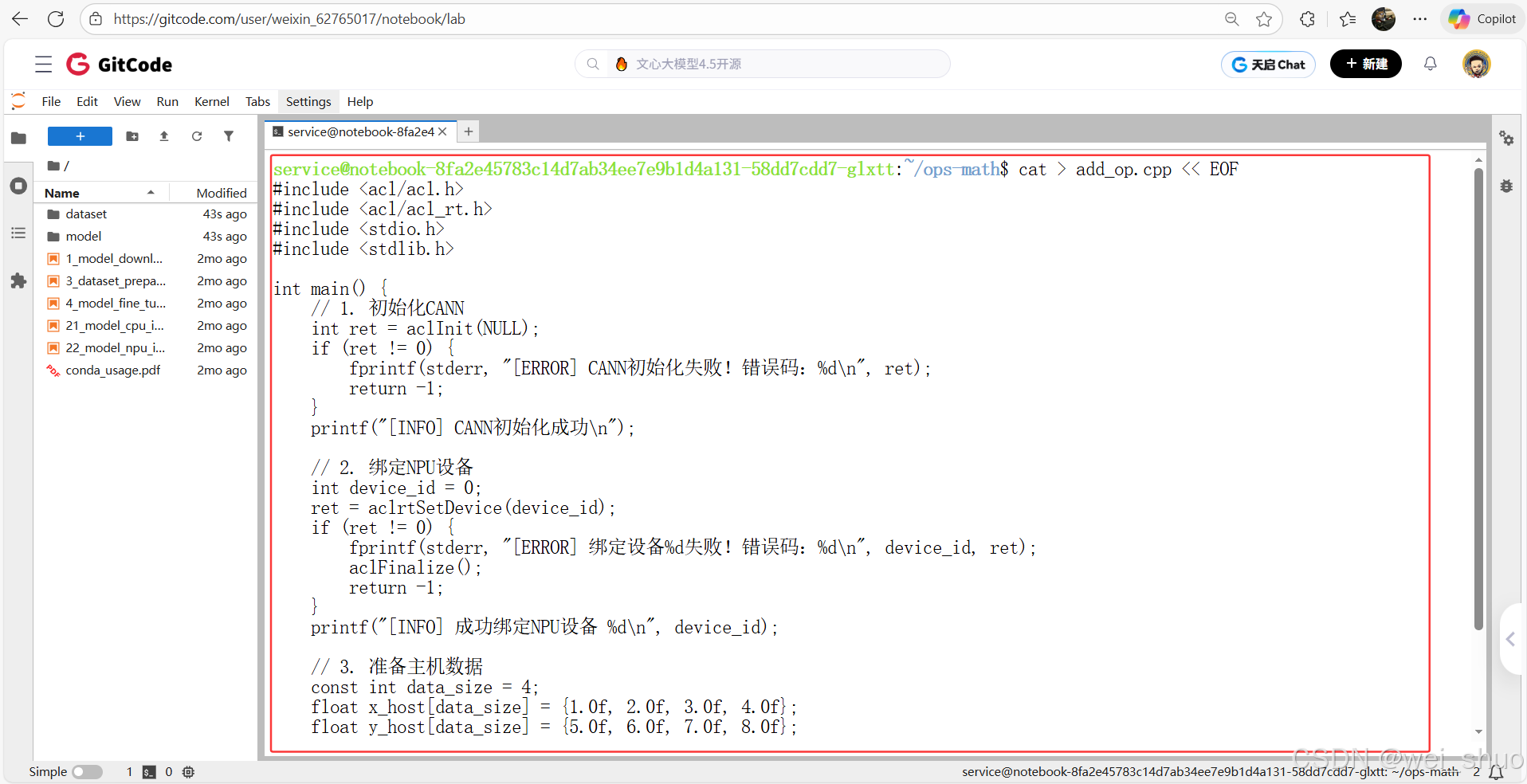Open the View menu
The image size is (1527, 784).
coord(127,102)
